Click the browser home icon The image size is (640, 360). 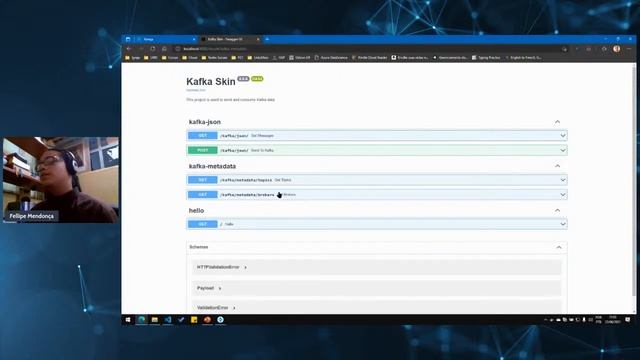164,49
